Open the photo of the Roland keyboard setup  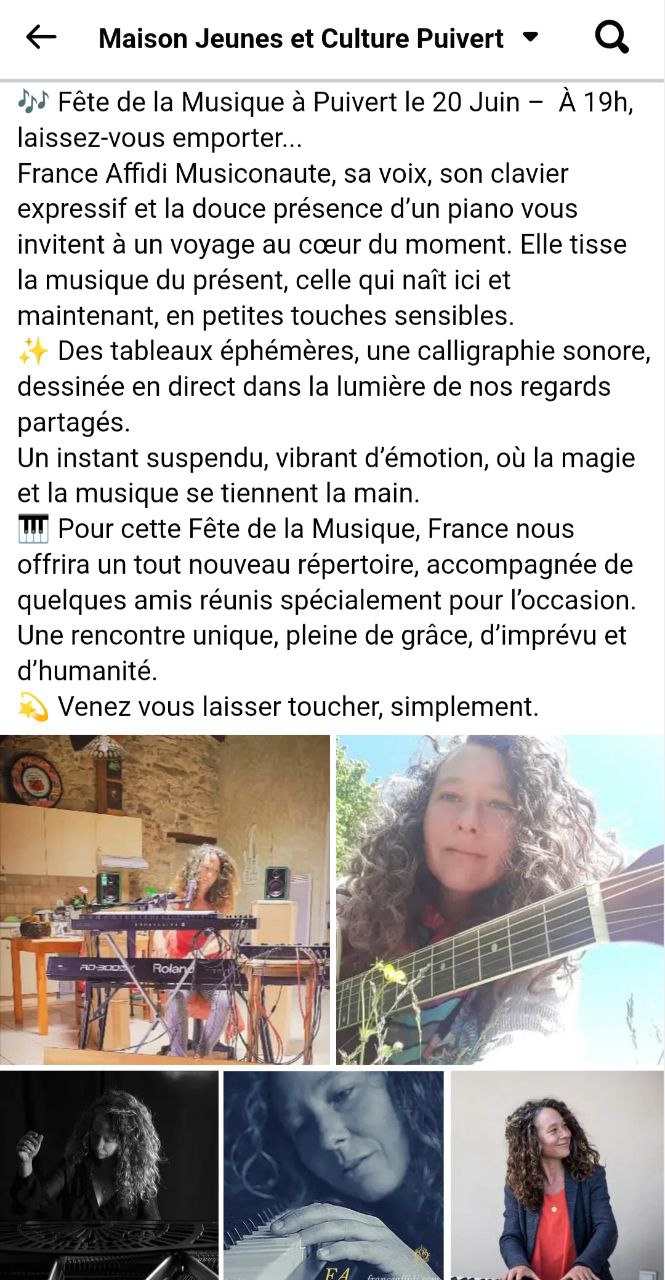coord(165,900)
